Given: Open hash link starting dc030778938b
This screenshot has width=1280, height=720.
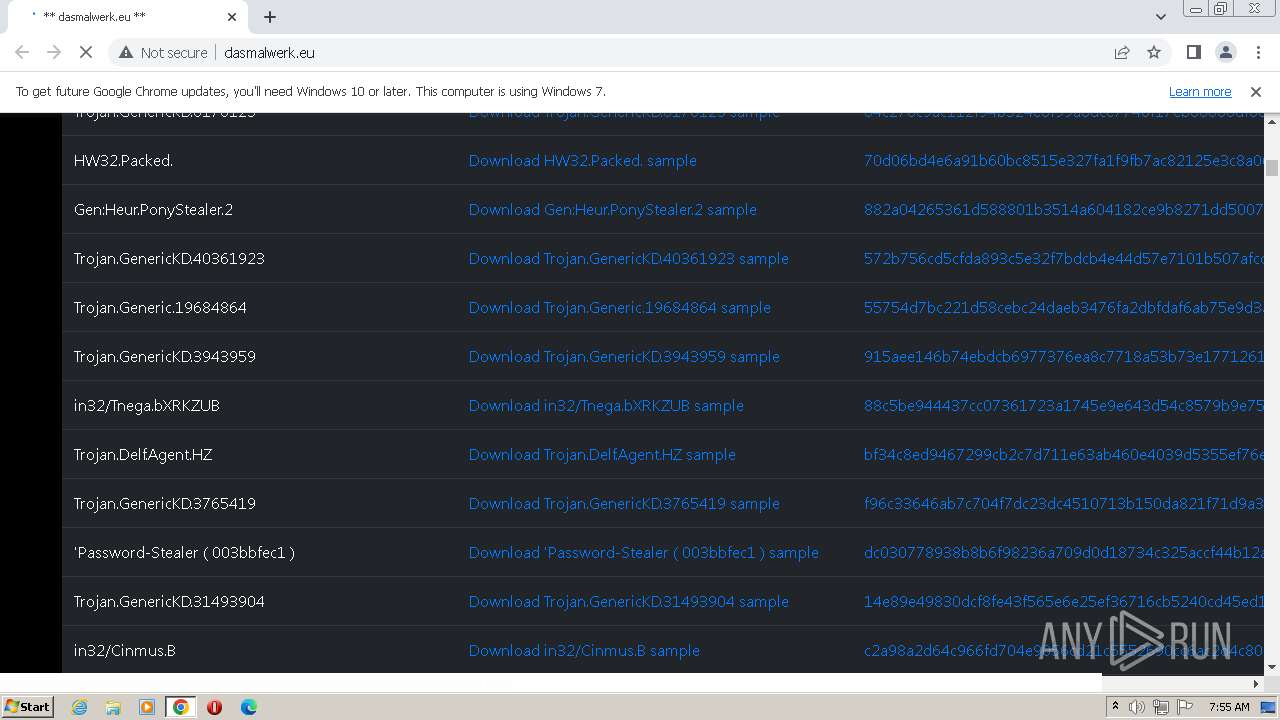Looking at the screenshot, I should [1063, 552].
